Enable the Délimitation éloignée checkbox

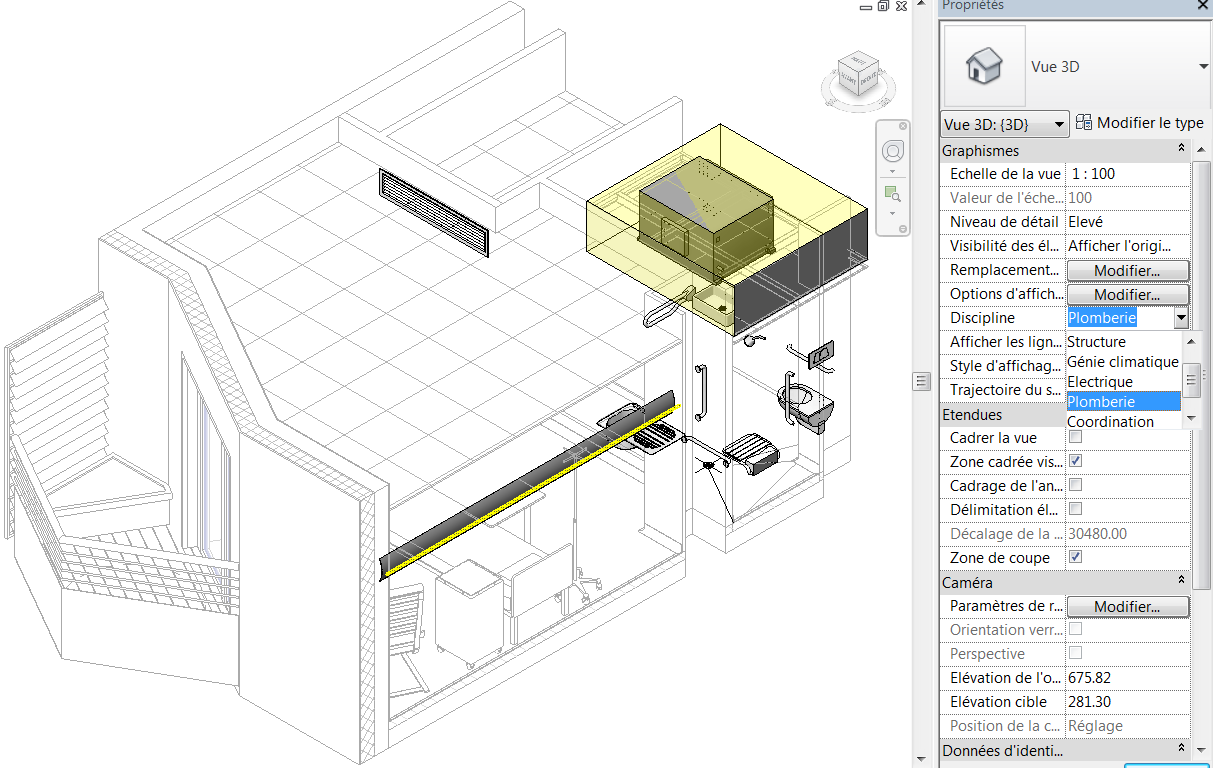[x=1076, y=509]
